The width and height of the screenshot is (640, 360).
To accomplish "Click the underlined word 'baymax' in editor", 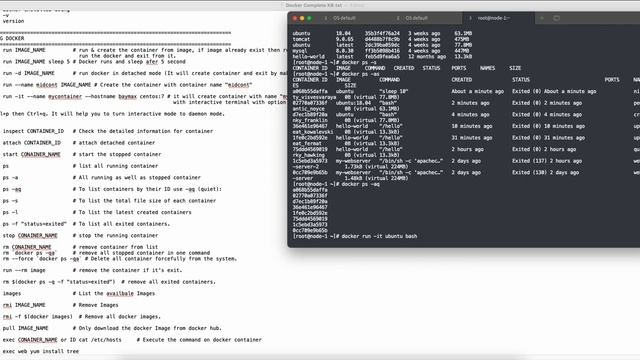I will tap(127, 96).
